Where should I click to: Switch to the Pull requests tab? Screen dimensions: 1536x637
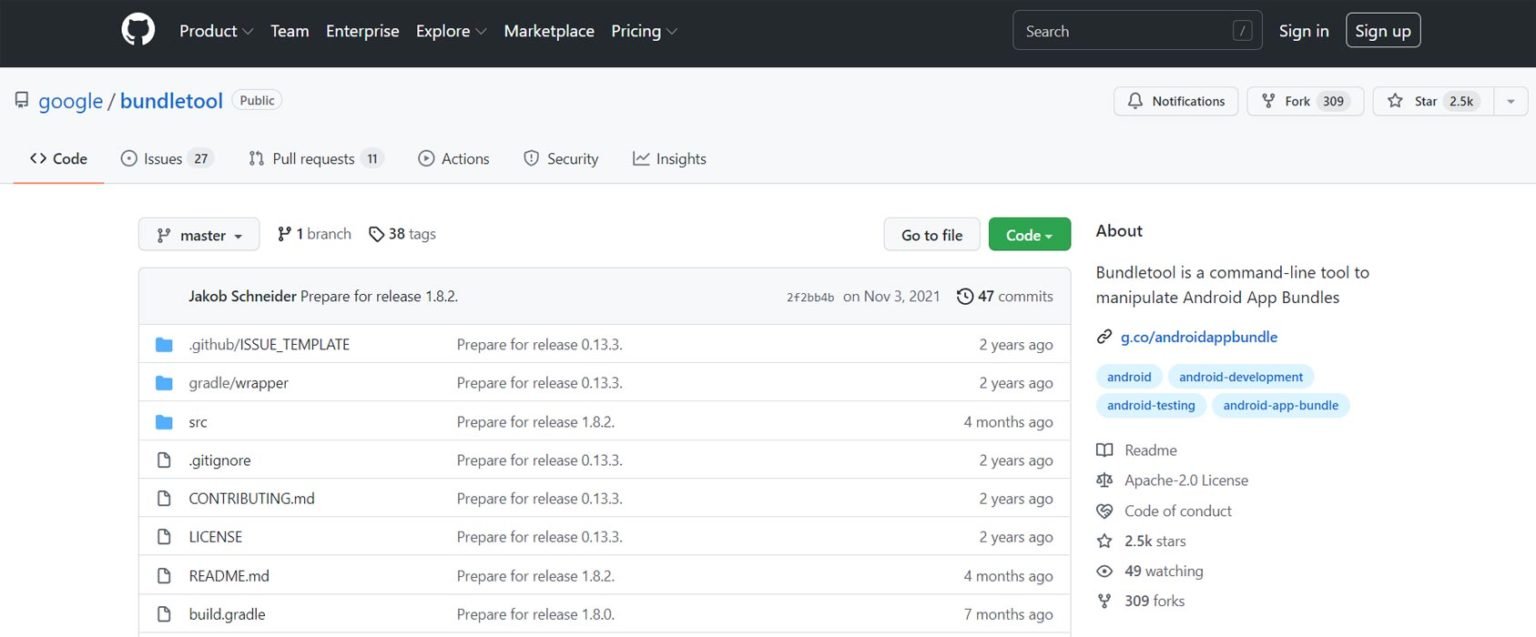pyautogui.click(x=313, y=158)
